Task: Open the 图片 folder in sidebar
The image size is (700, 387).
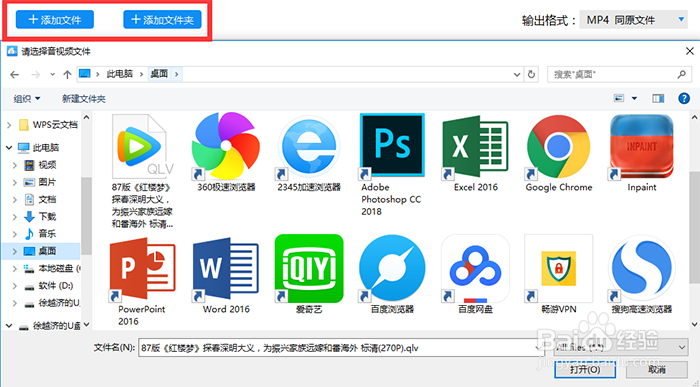Action: (x=40, y=182)
